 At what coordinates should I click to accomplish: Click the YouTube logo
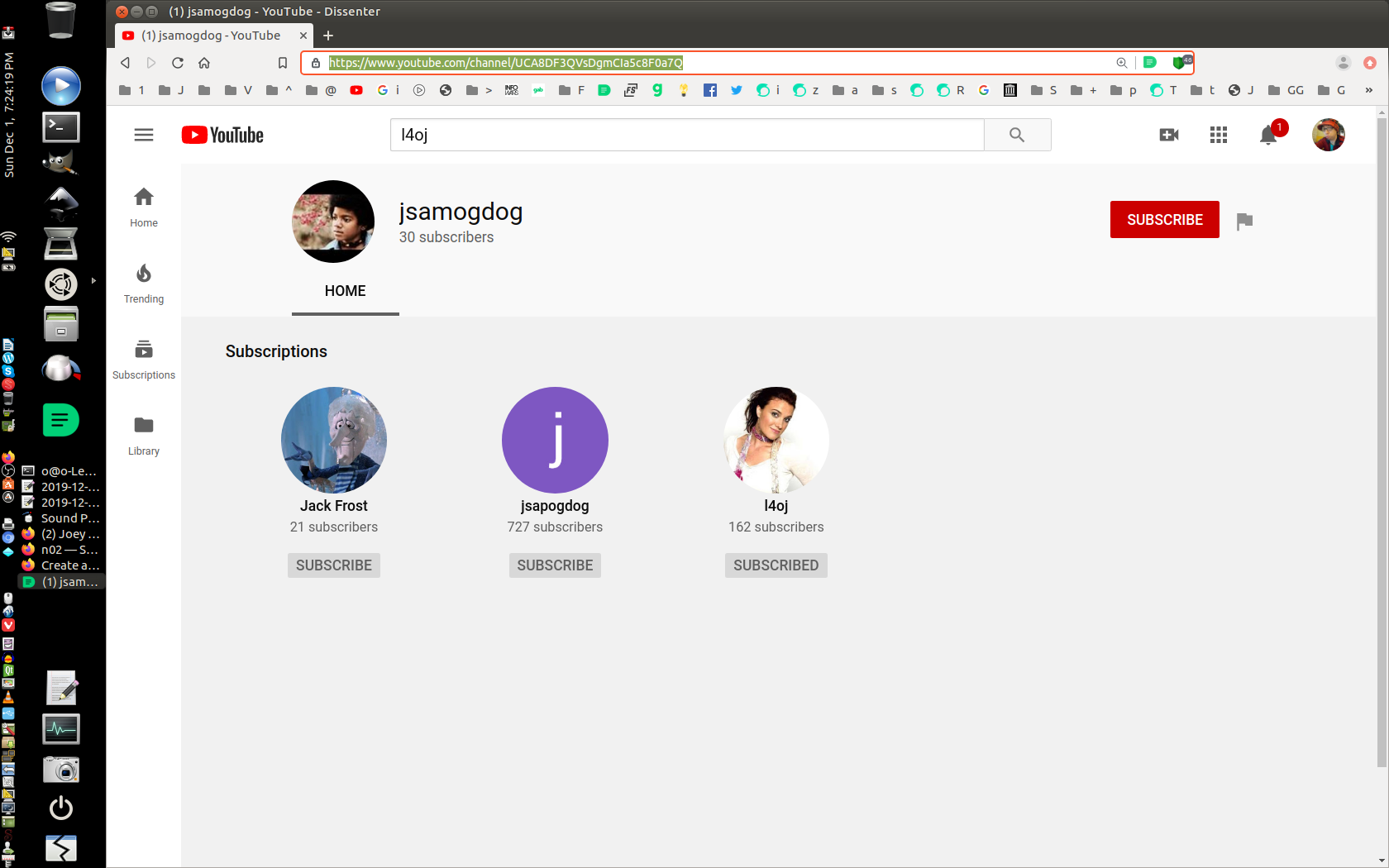pos(222,135)
